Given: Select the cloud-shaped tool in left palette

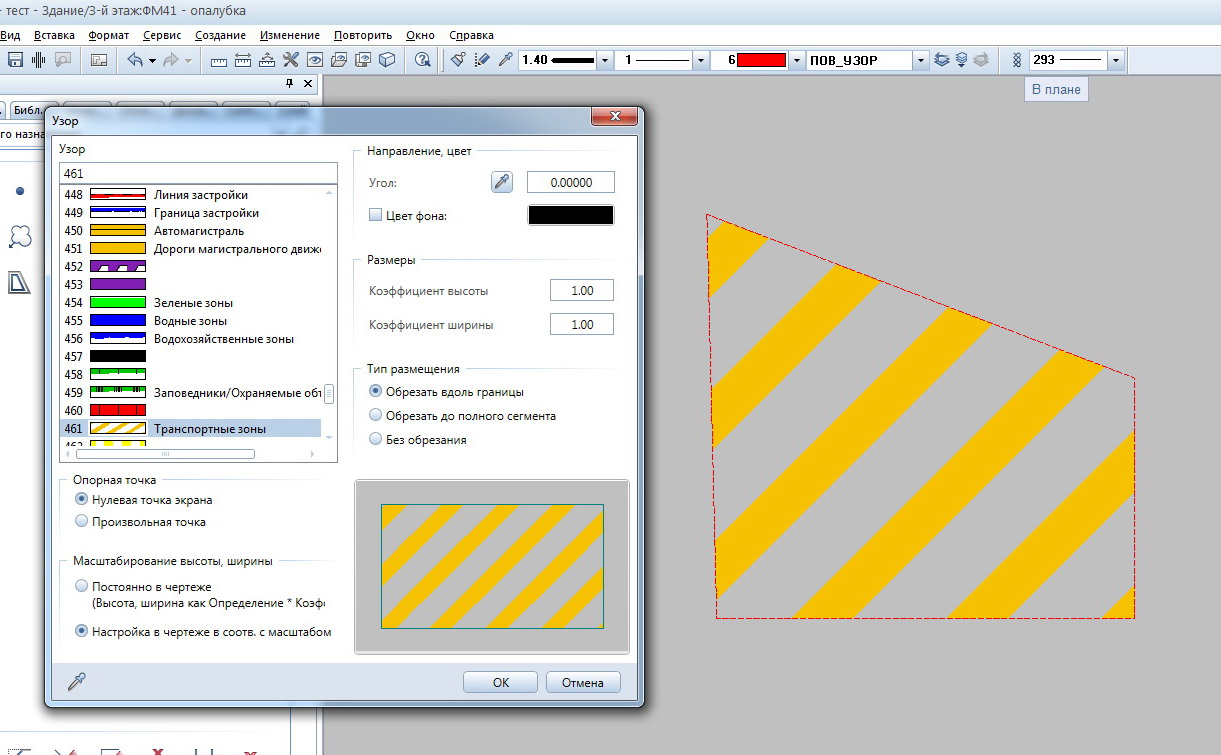Looking at the screenshot, I should 20,236.
